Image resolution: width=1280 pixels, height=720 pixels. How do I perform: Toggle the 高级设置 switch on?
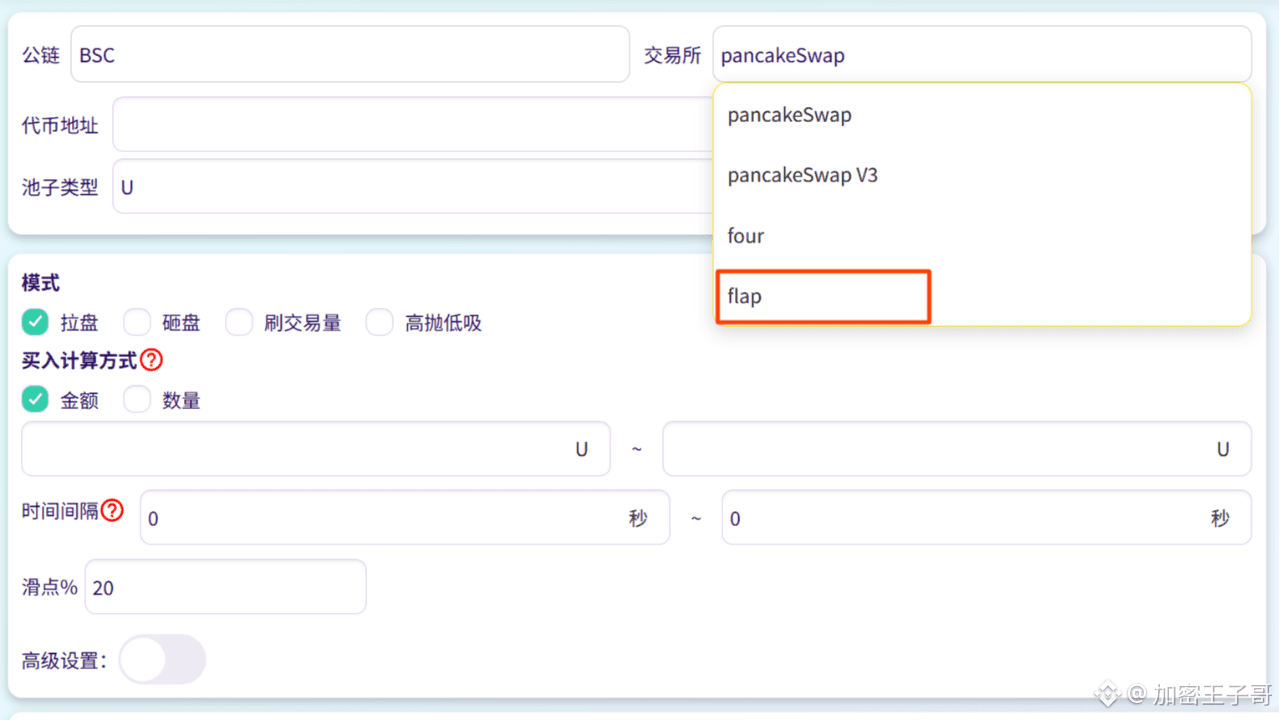162,660
